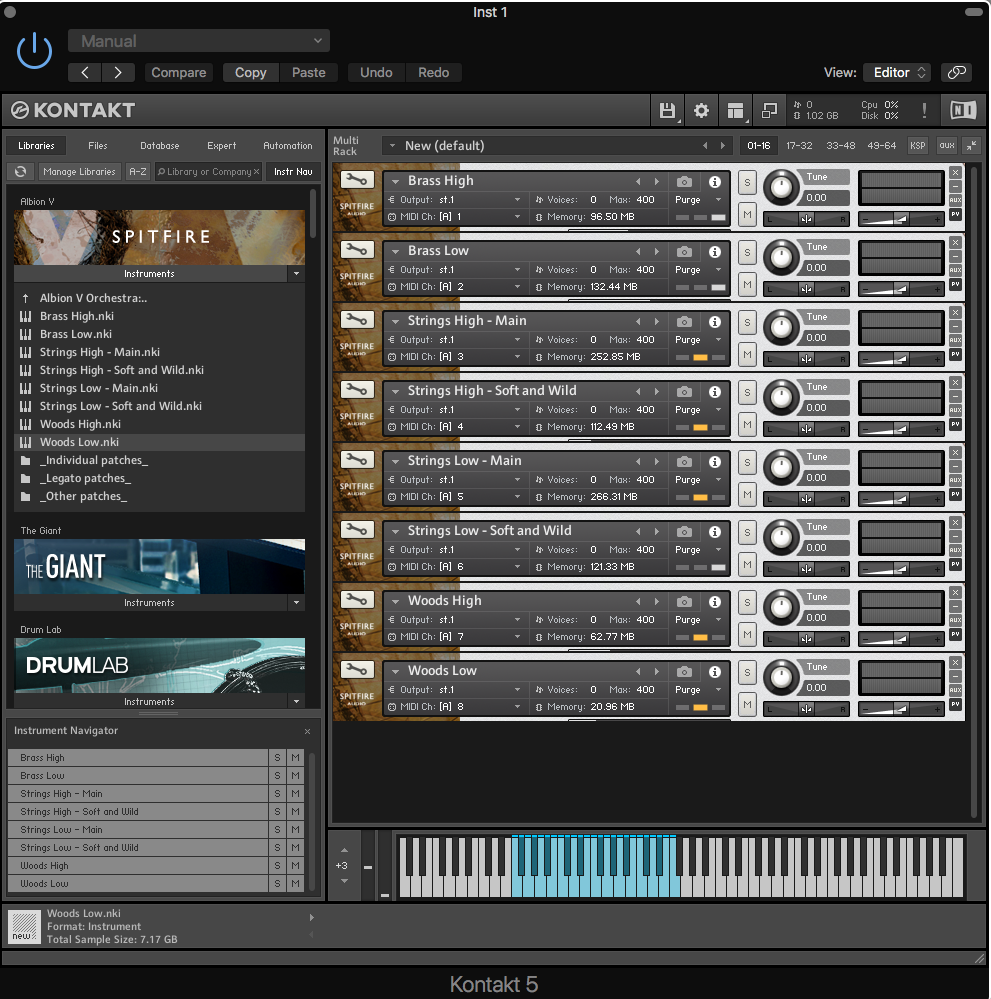Expand The Giant Instruments dropdown arrow

296,603
